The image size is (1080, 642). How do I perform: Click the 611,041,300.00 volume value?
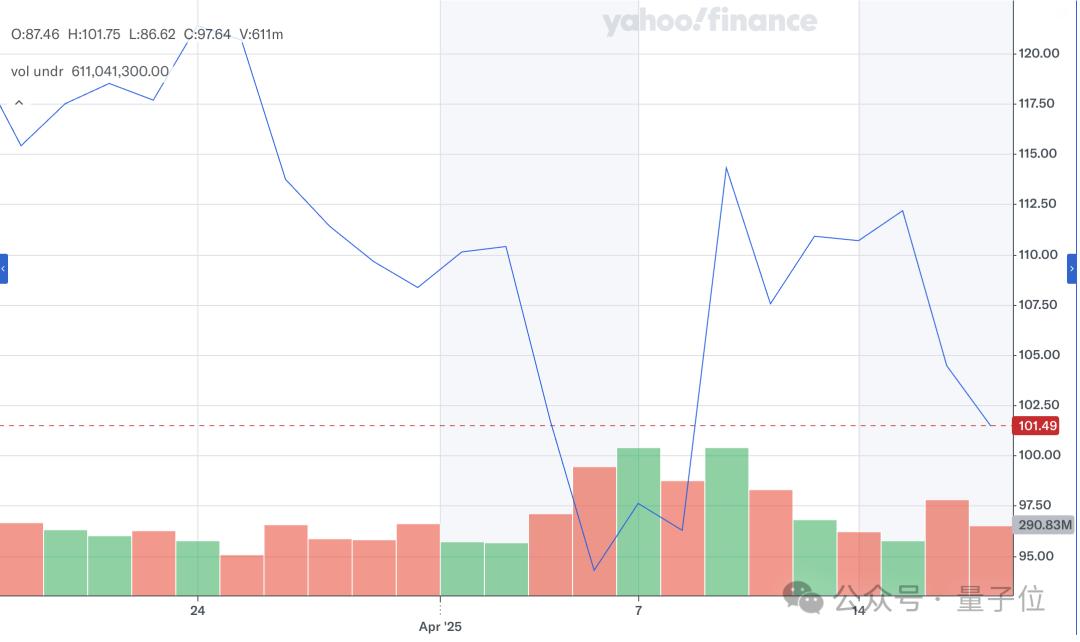click(120, 71)
